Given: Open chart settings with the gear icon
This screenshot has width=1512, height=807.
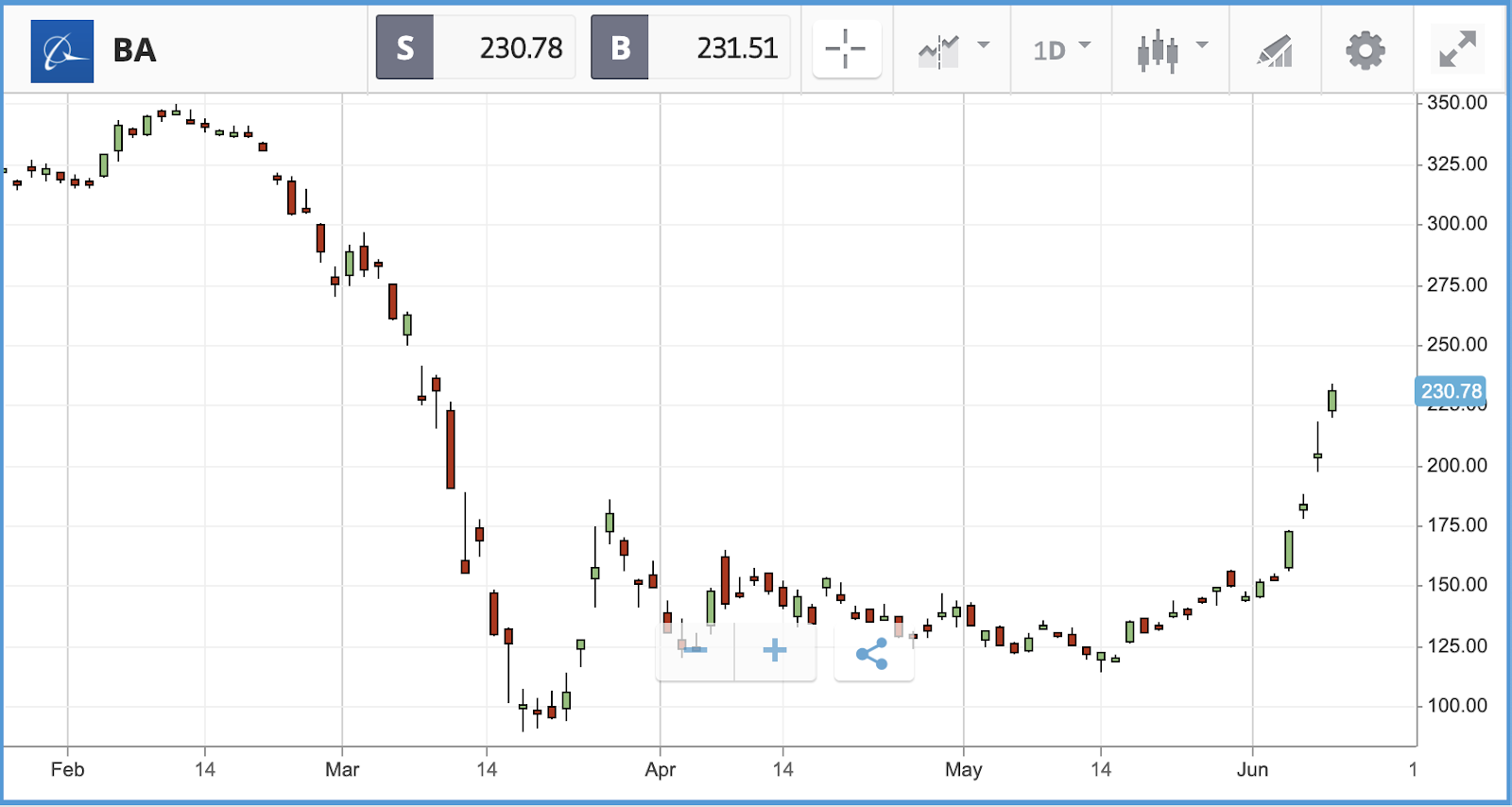Looking at the screenshot, I should coord(1366,50).
